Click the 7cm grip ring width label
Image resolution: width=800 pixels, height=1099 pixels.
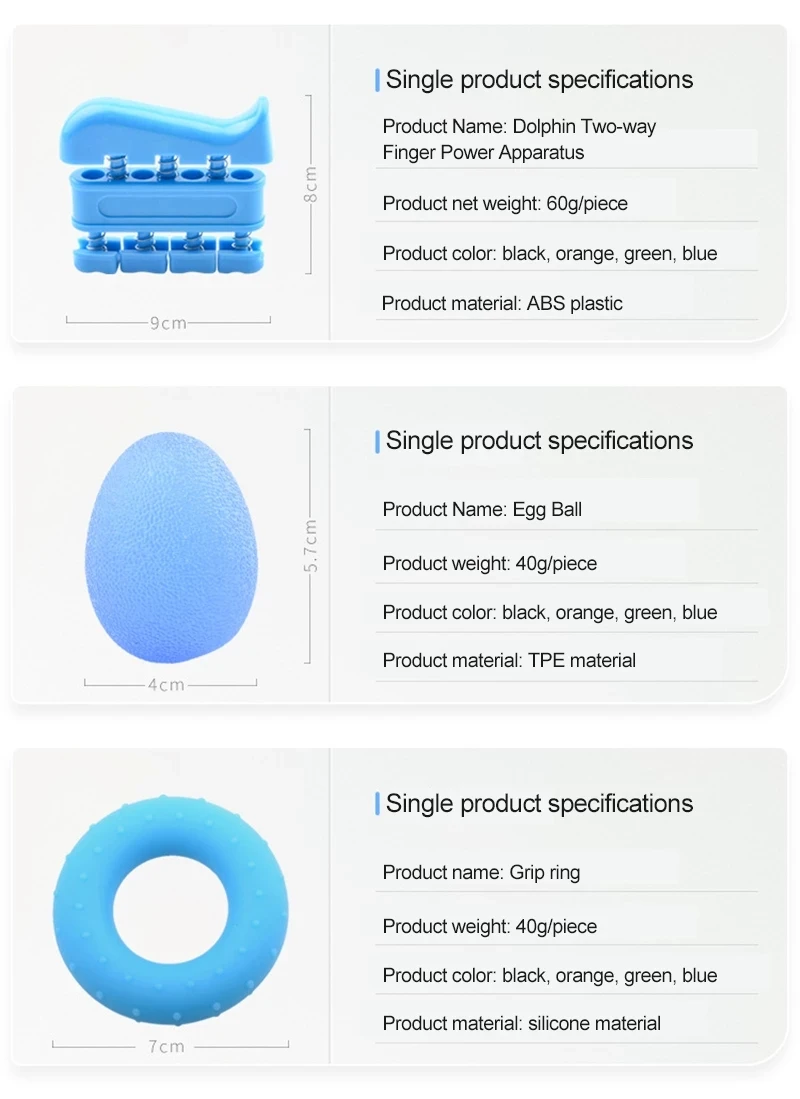pyautogui.click(x=167, y=1047)
